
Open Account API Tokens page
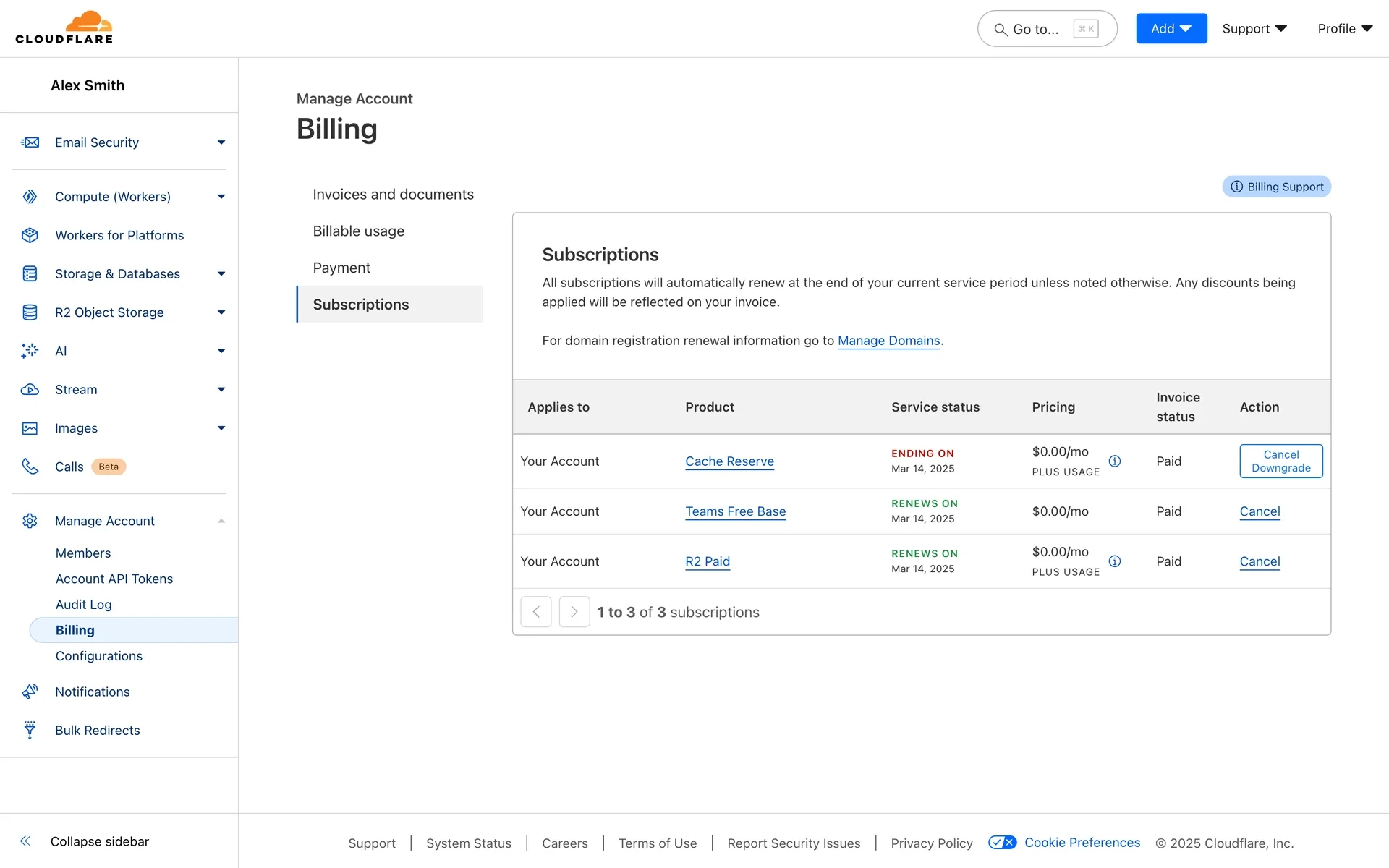point(114,579)
